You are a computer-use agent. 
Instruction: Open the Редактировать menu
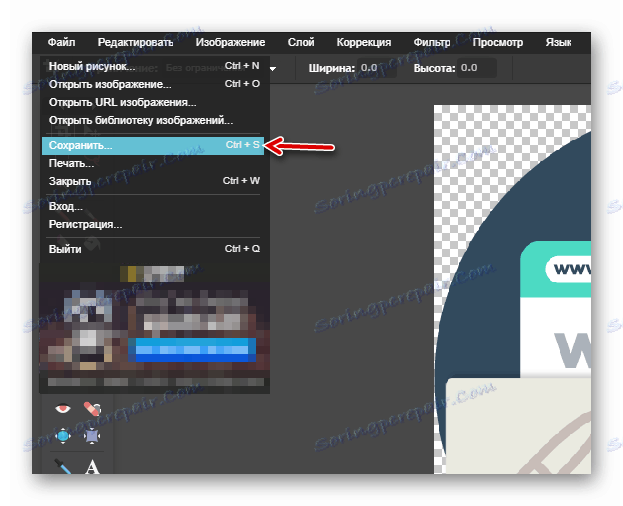coord(135,42)
